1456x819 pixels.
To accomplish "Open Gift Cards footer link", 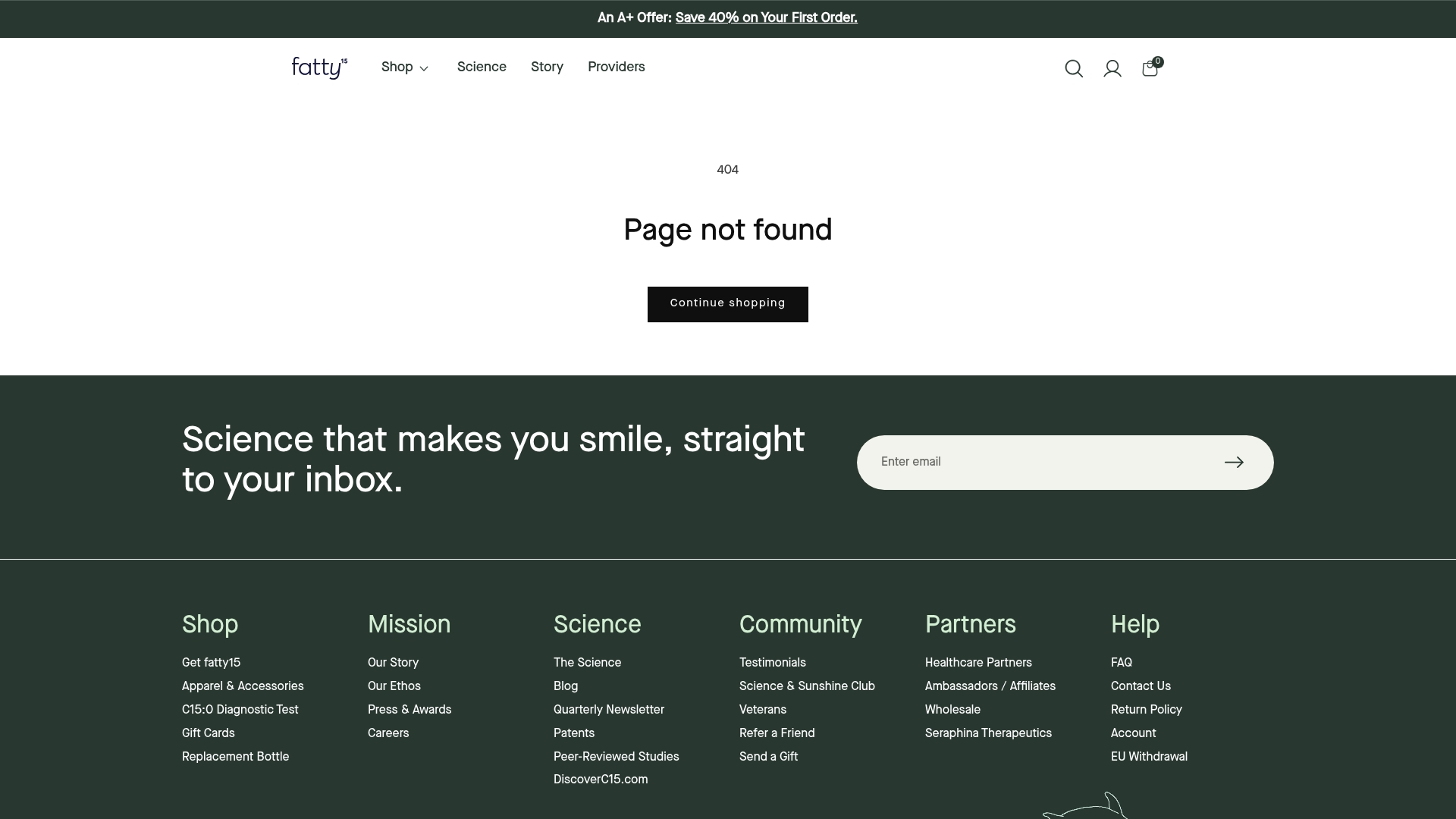I will [x=209, y=733].
